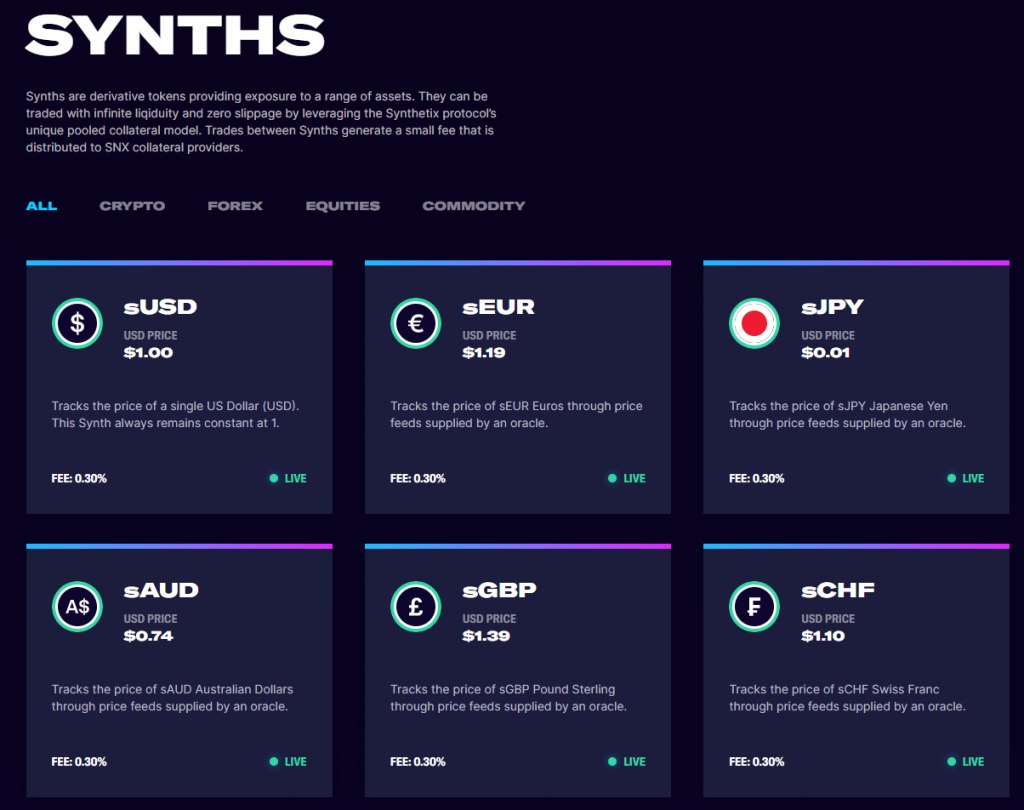Click the sAUD Australian Dollars description text

[172, 698]
